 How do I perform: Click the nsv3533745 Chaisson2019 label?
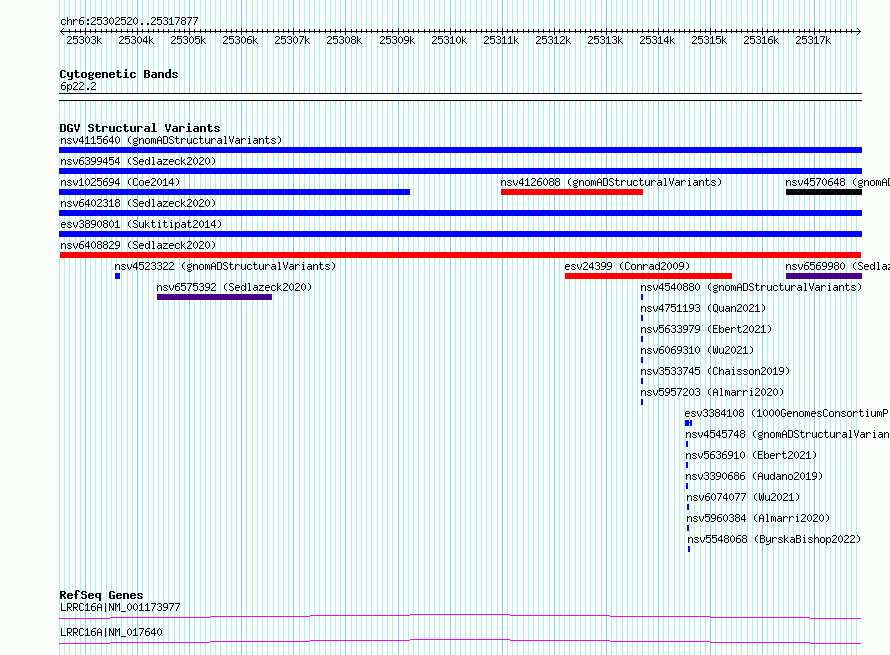coord(715,371)
